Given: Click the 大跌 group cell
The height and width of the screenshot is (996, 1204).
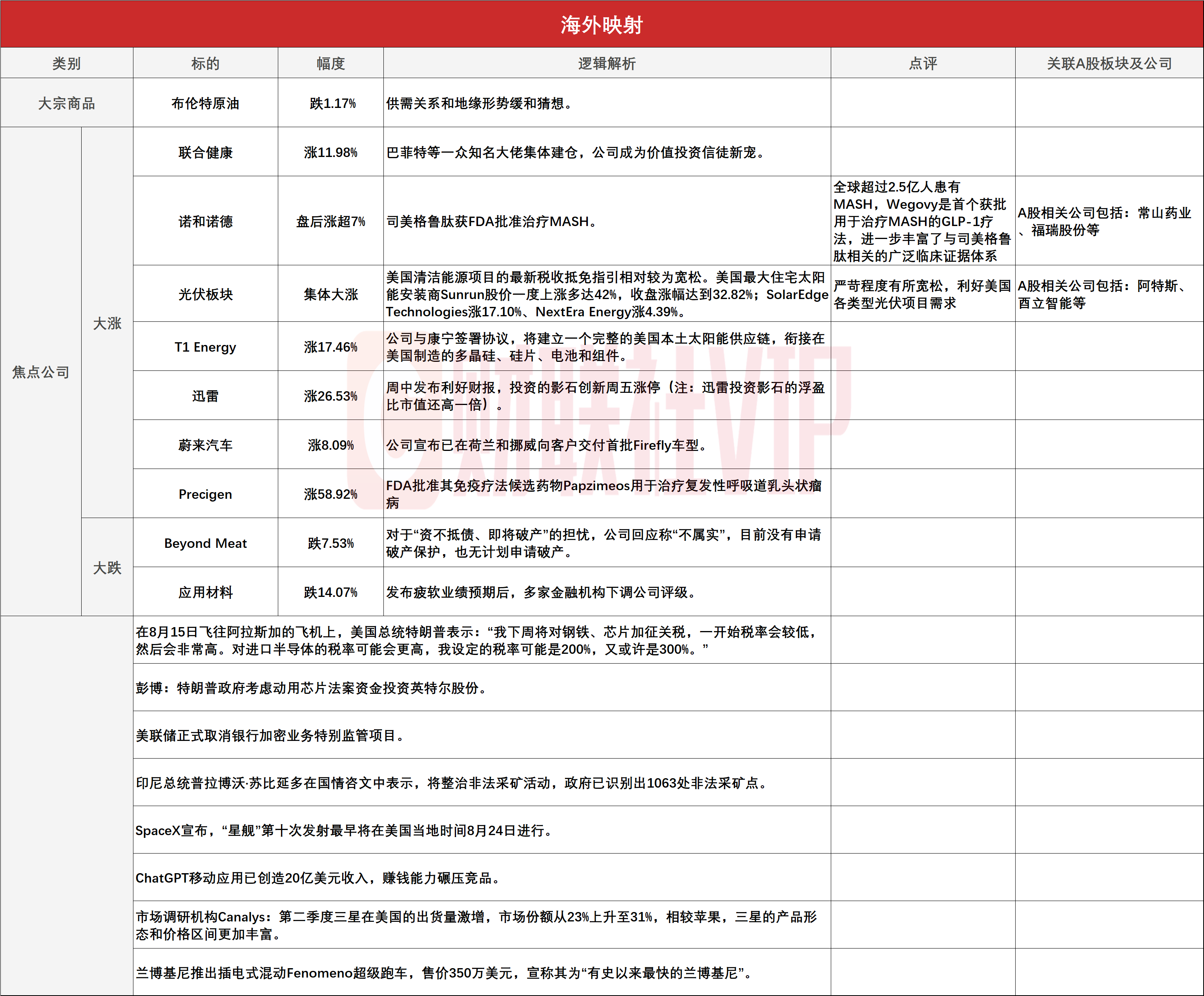Looking at the screenshot, I should [x=107, y=567].
